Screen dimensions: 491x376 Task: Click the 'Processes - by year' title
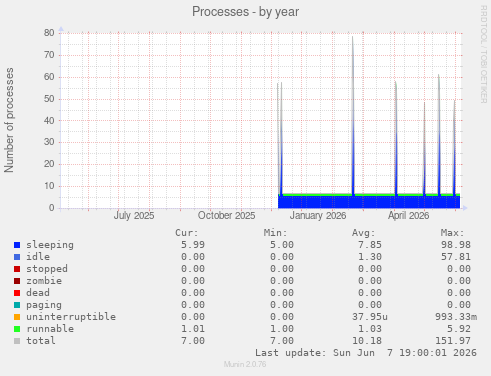(x=245, y=12)
